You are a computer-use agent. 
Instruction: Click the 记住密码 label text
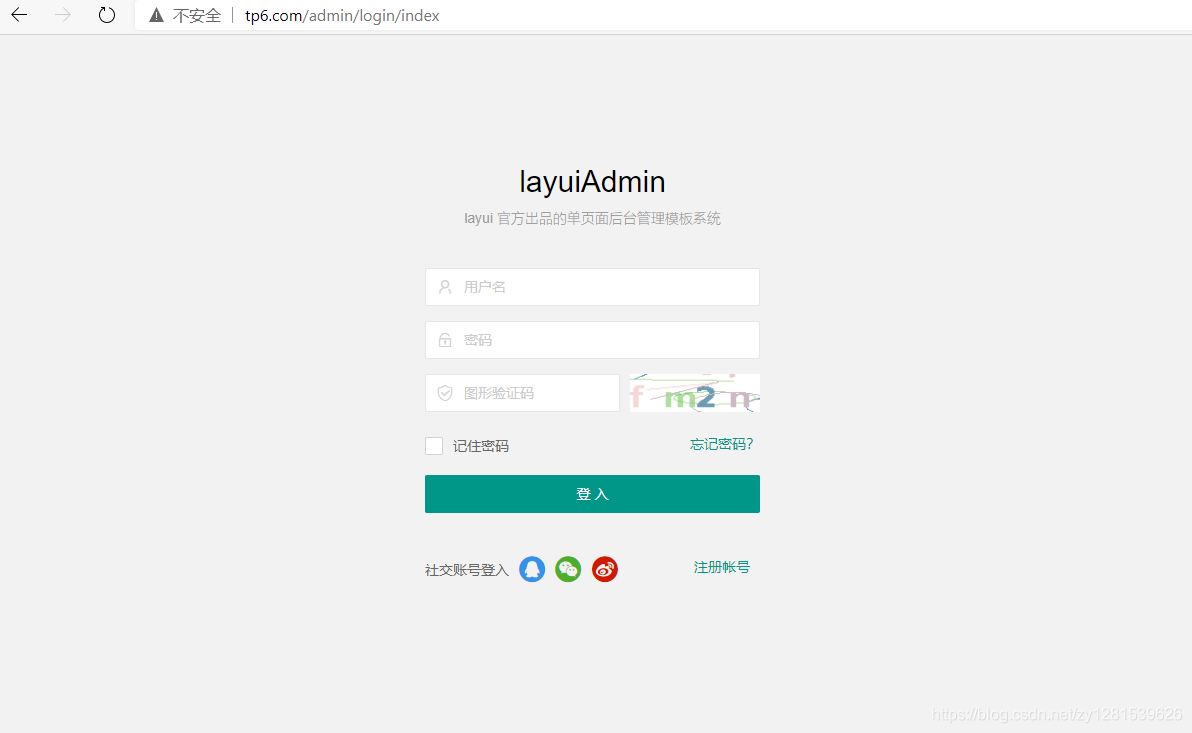tap(480, 446)
